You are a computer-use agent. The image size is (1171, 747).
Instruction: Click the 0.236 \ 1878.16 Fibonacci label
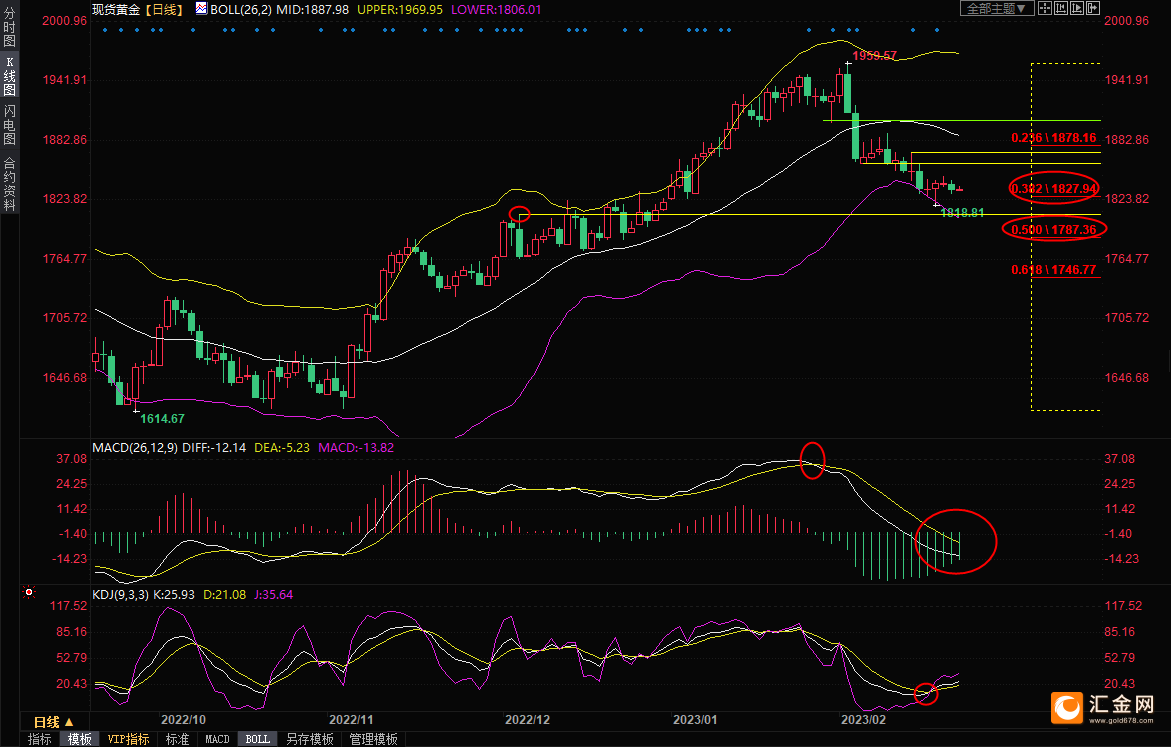point(1054,137)
